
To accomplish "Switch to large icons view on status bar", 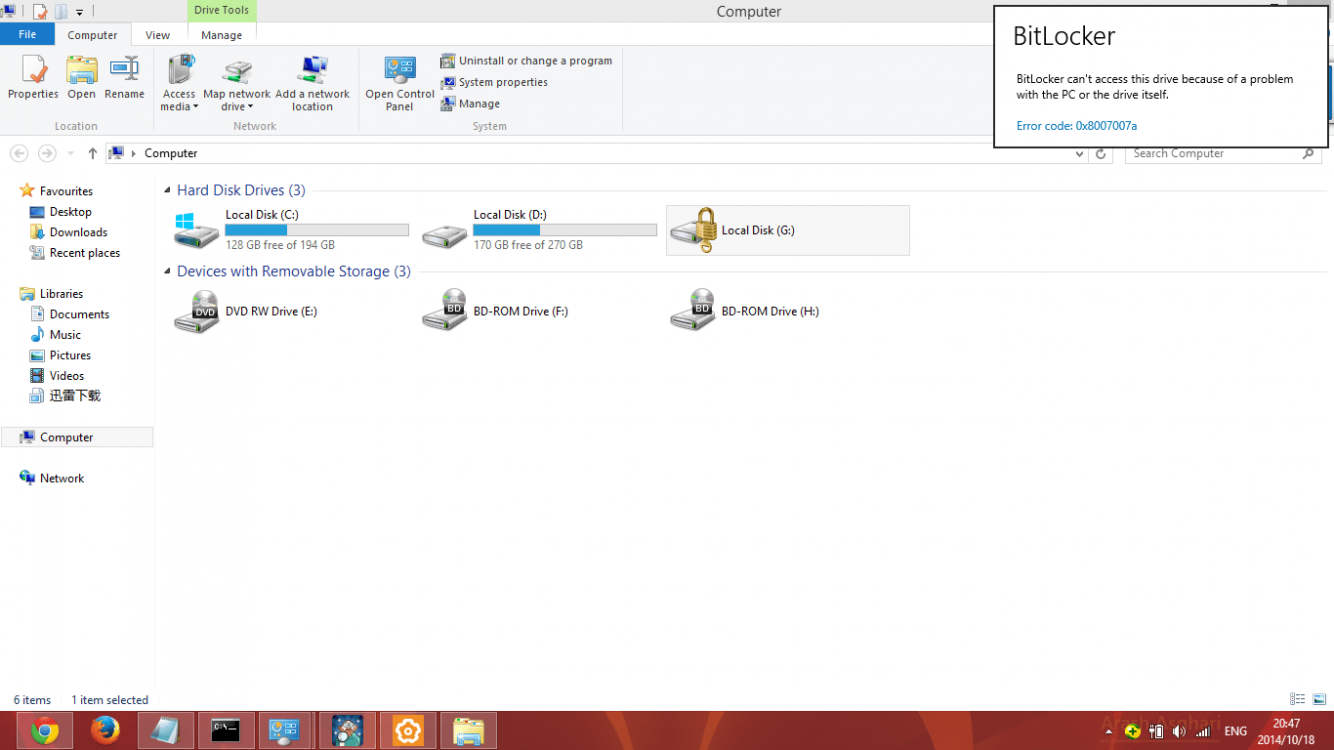I will tap(1318, 699).
